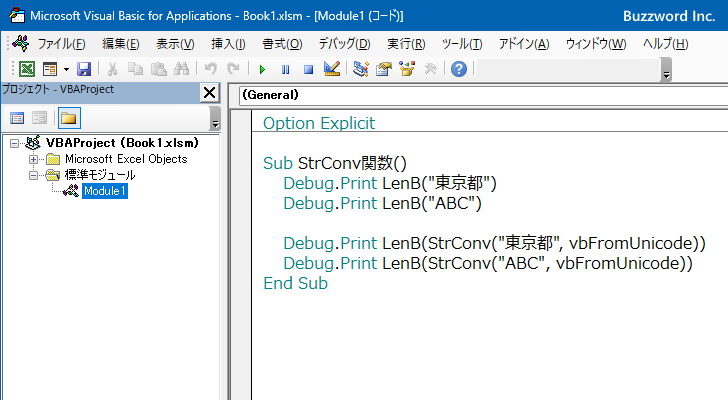Open the 書式(O) menu

pyautogui.click(x=282, y=44)
